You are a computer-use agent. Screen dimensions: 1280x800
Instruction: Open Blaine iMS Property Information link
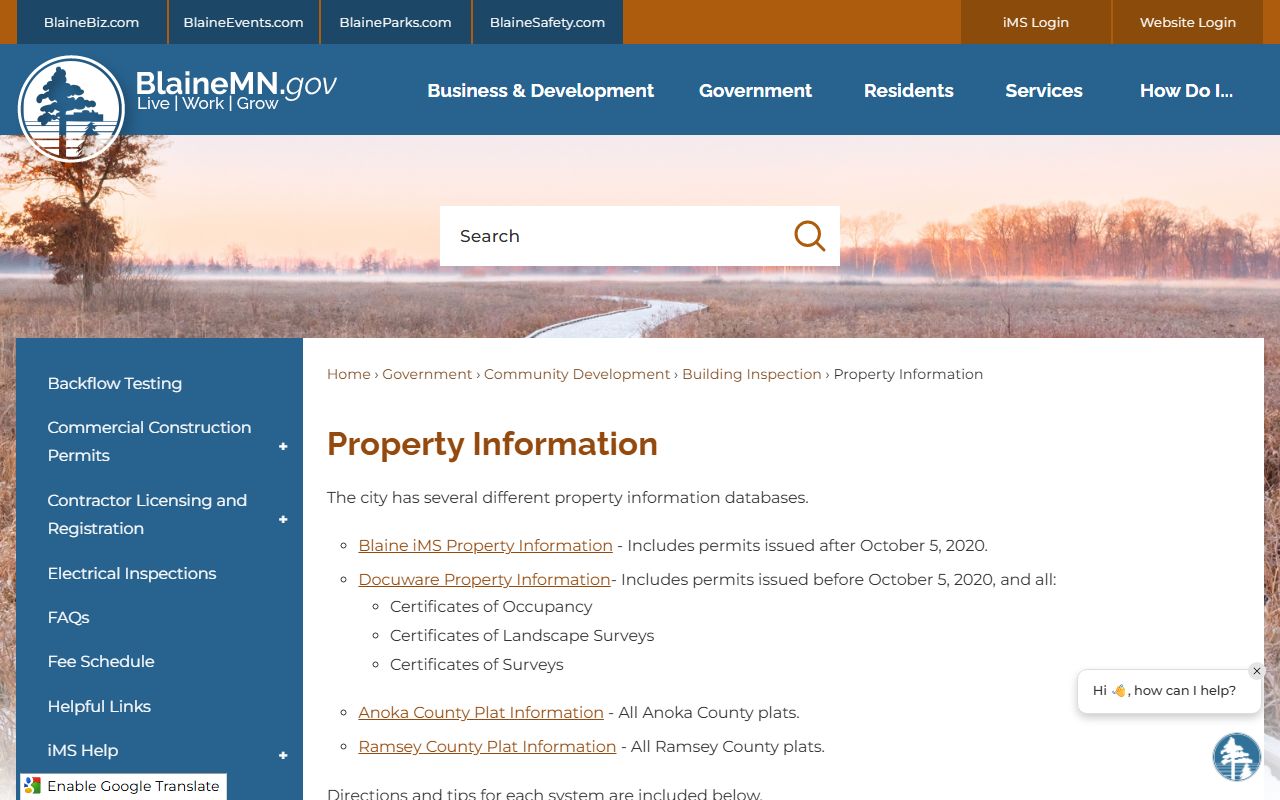tap(485, 546)
